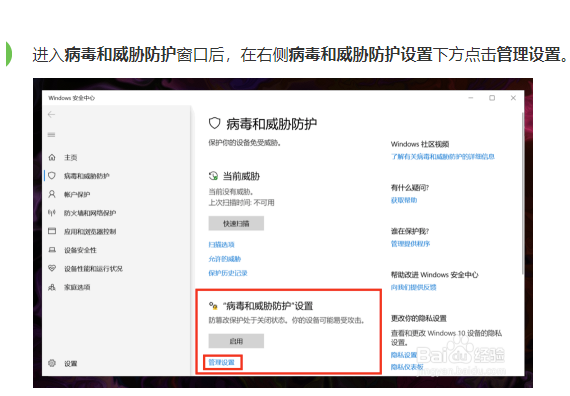The width and height of the screenshot is (570, 396).
Task: Click the 保护你的设备免受威胁 subtitle
Action: click(x=244, y=143)
